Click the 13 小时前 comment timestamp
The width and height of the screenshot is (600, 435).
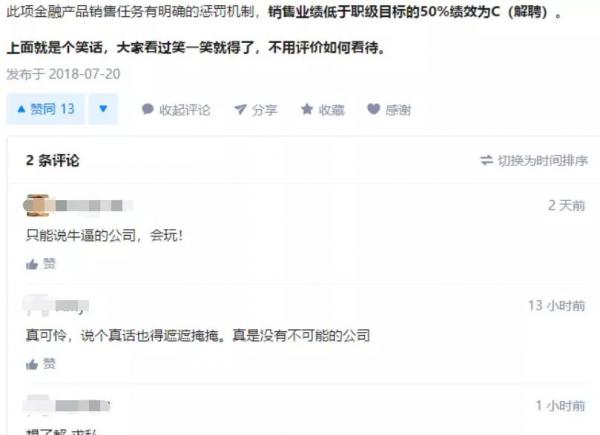coord(557,305)
